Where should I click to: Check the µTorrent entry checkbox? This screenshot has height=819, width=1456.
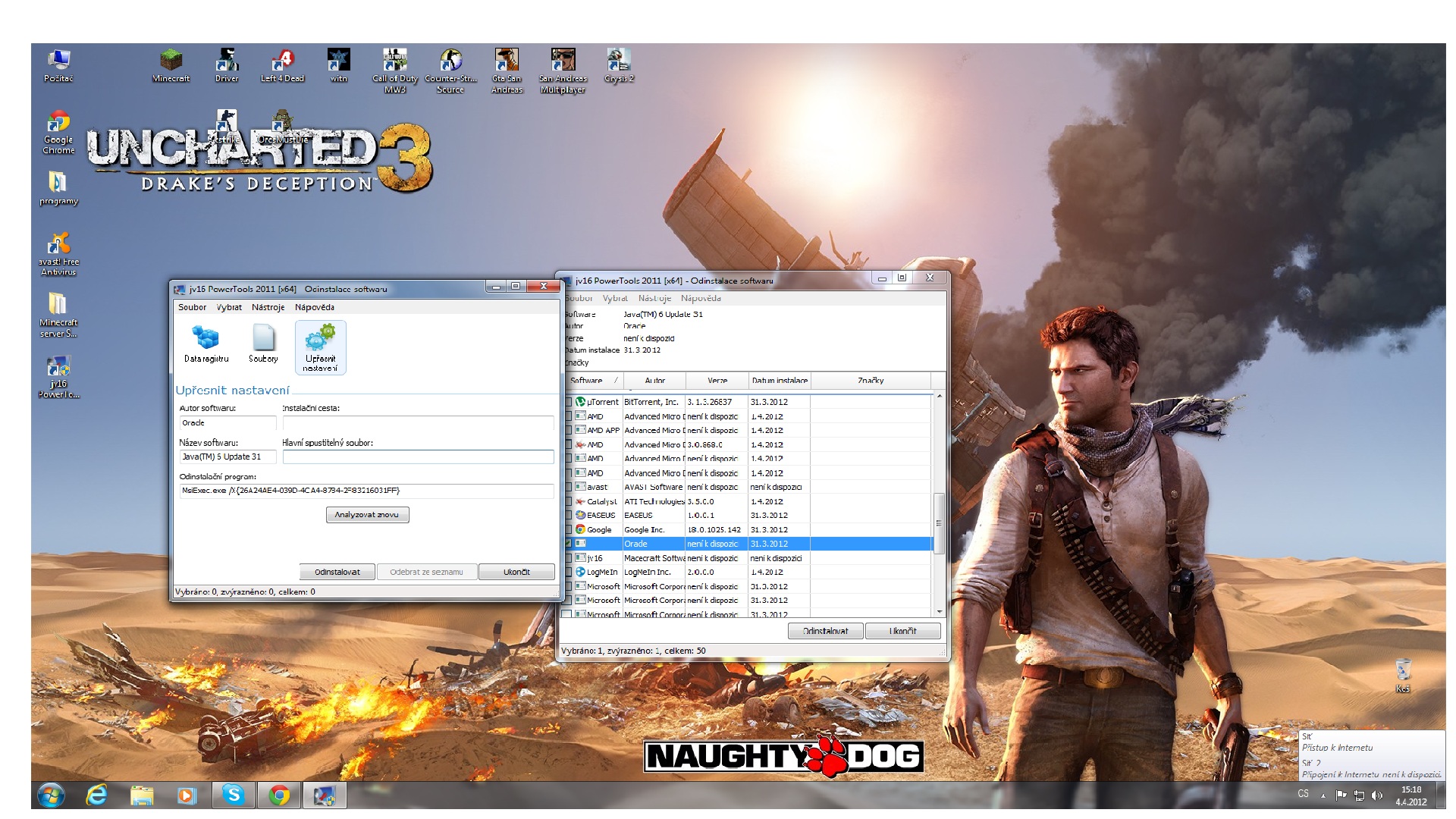(568, 402)
